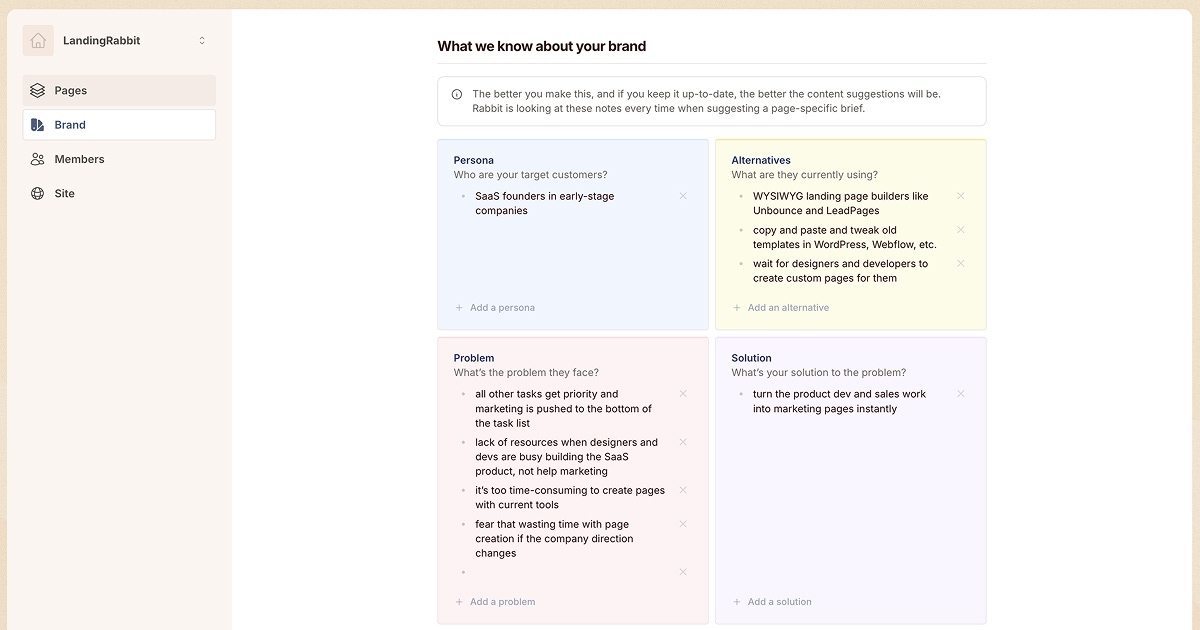Click the Brand swatch icon in sidebar

pos(38,125)
